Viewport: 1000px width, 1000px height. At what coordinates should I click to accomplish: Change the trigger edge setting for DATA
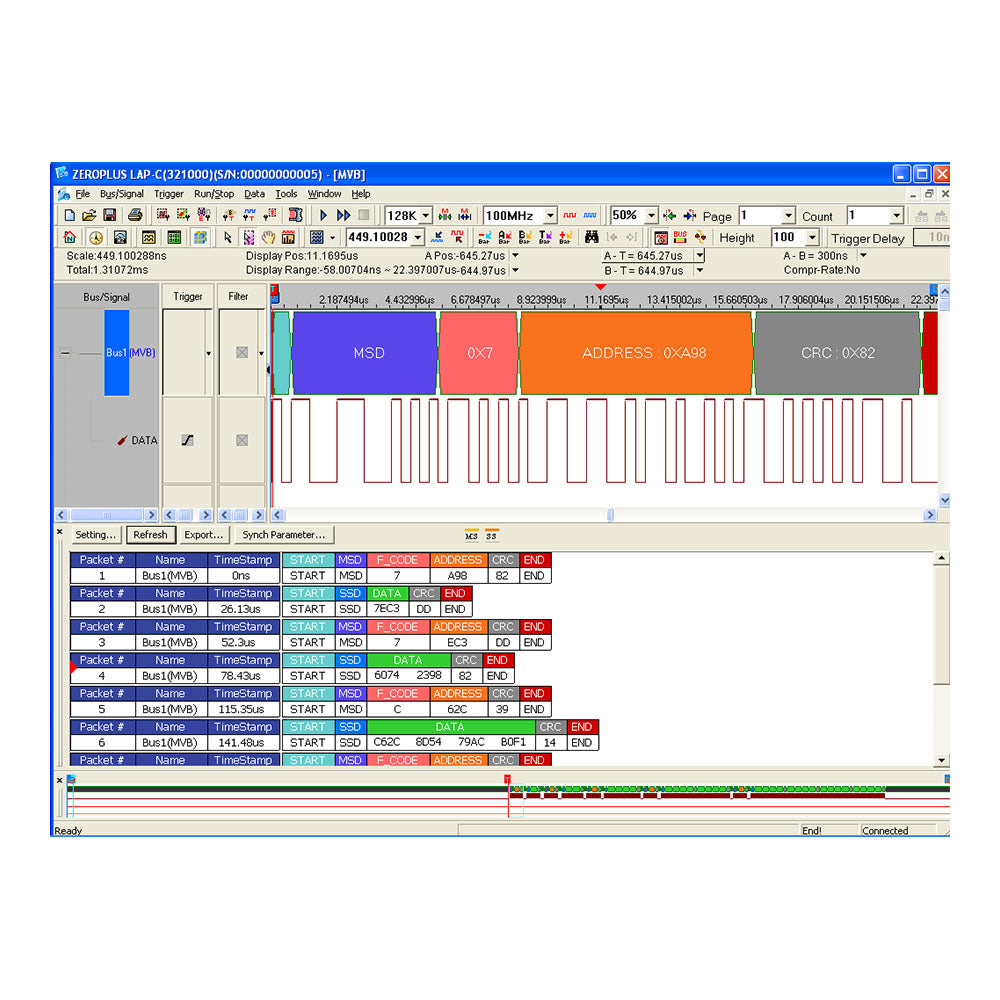tap(187, 440)
